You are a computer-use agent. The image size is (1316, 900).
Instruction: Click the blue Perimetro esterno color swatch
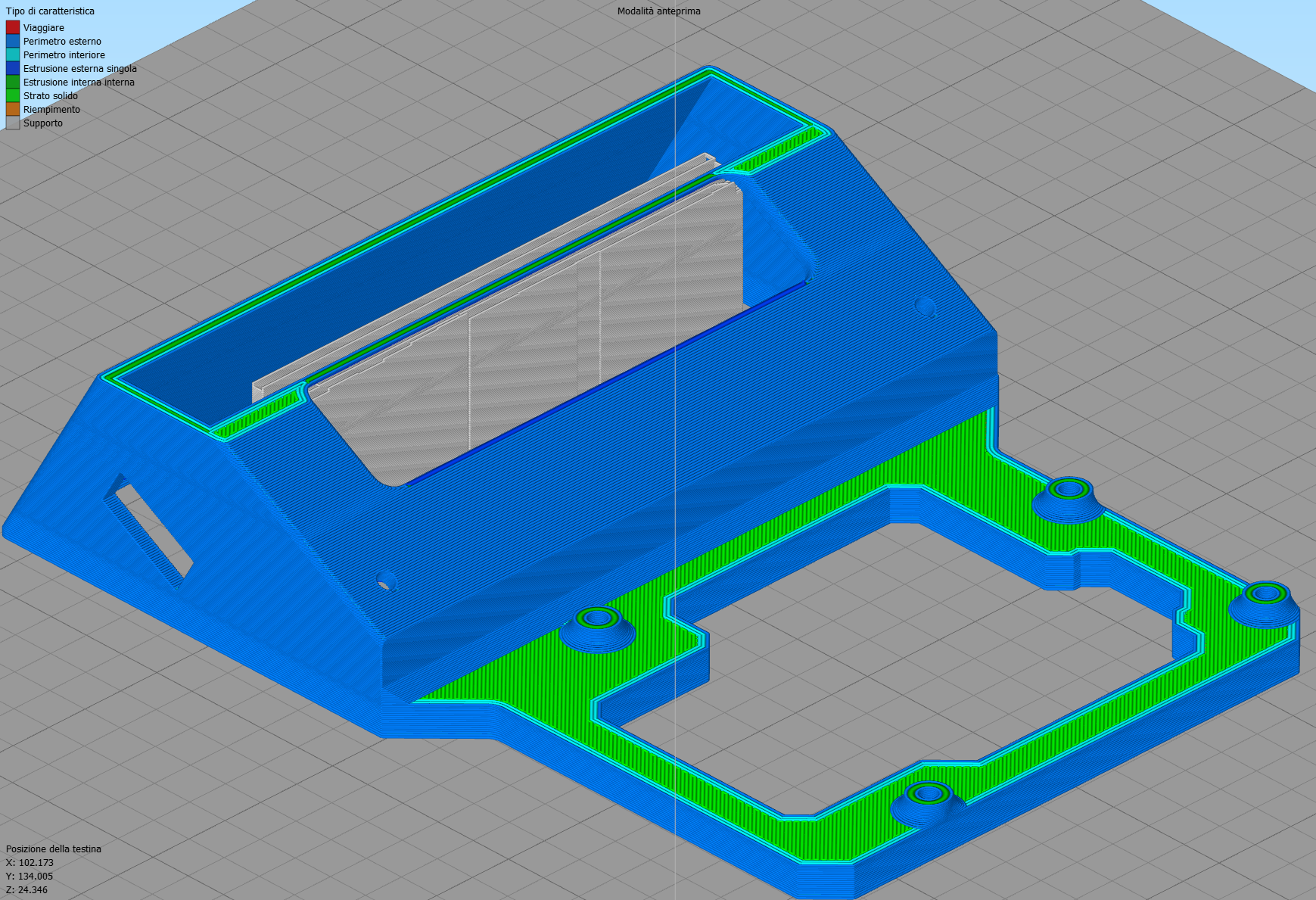tap(13, 41)
